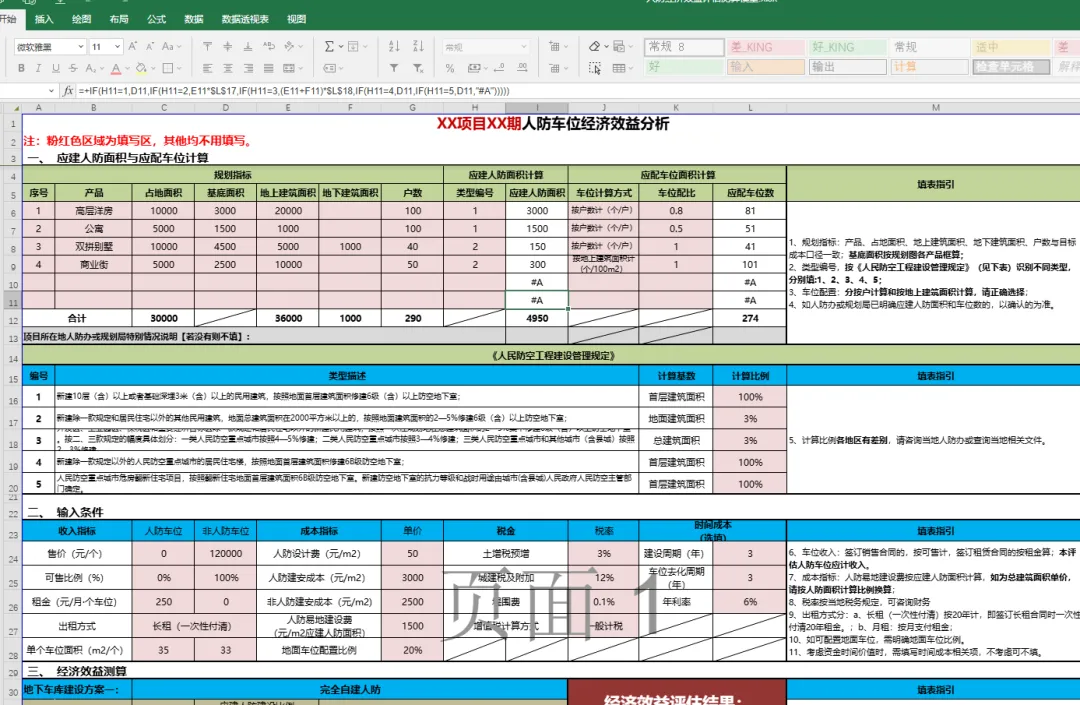This screenshot has width=1080, height=705.
Task: Click the AutoSum sigma icon
Action: (x=329, y=46)
